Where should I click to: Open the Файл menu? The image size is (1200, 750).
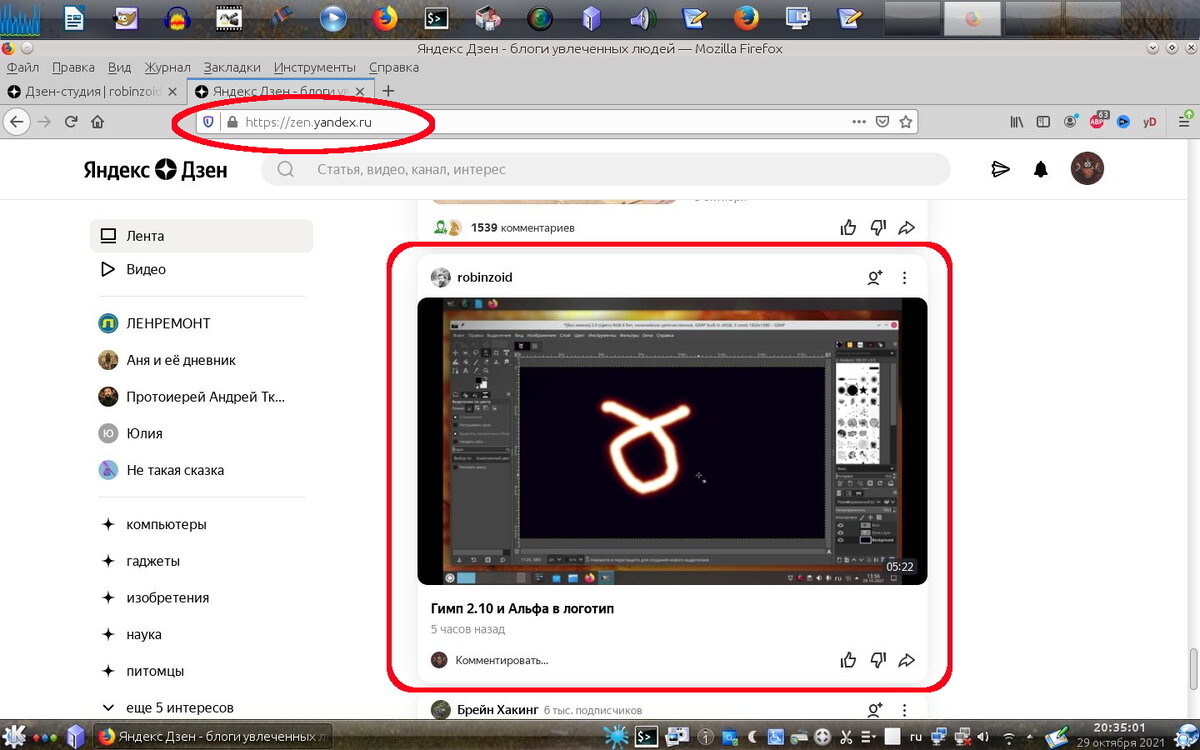tap(23, 67)
